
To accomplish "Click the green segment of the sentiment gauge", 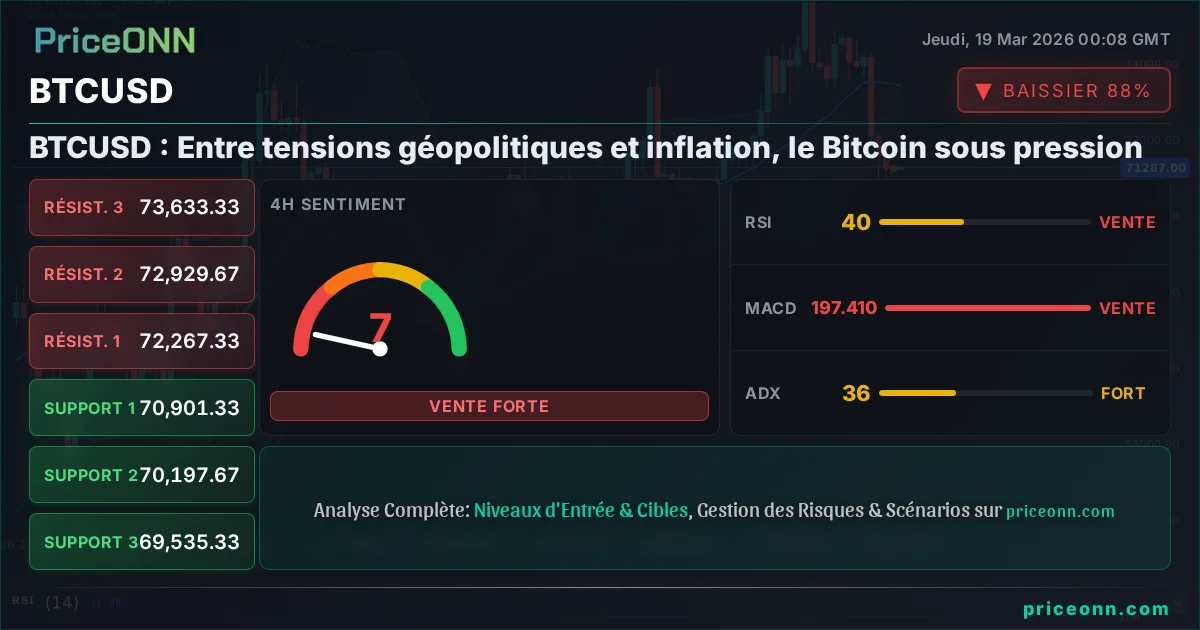I will click(x=447, y=312).
